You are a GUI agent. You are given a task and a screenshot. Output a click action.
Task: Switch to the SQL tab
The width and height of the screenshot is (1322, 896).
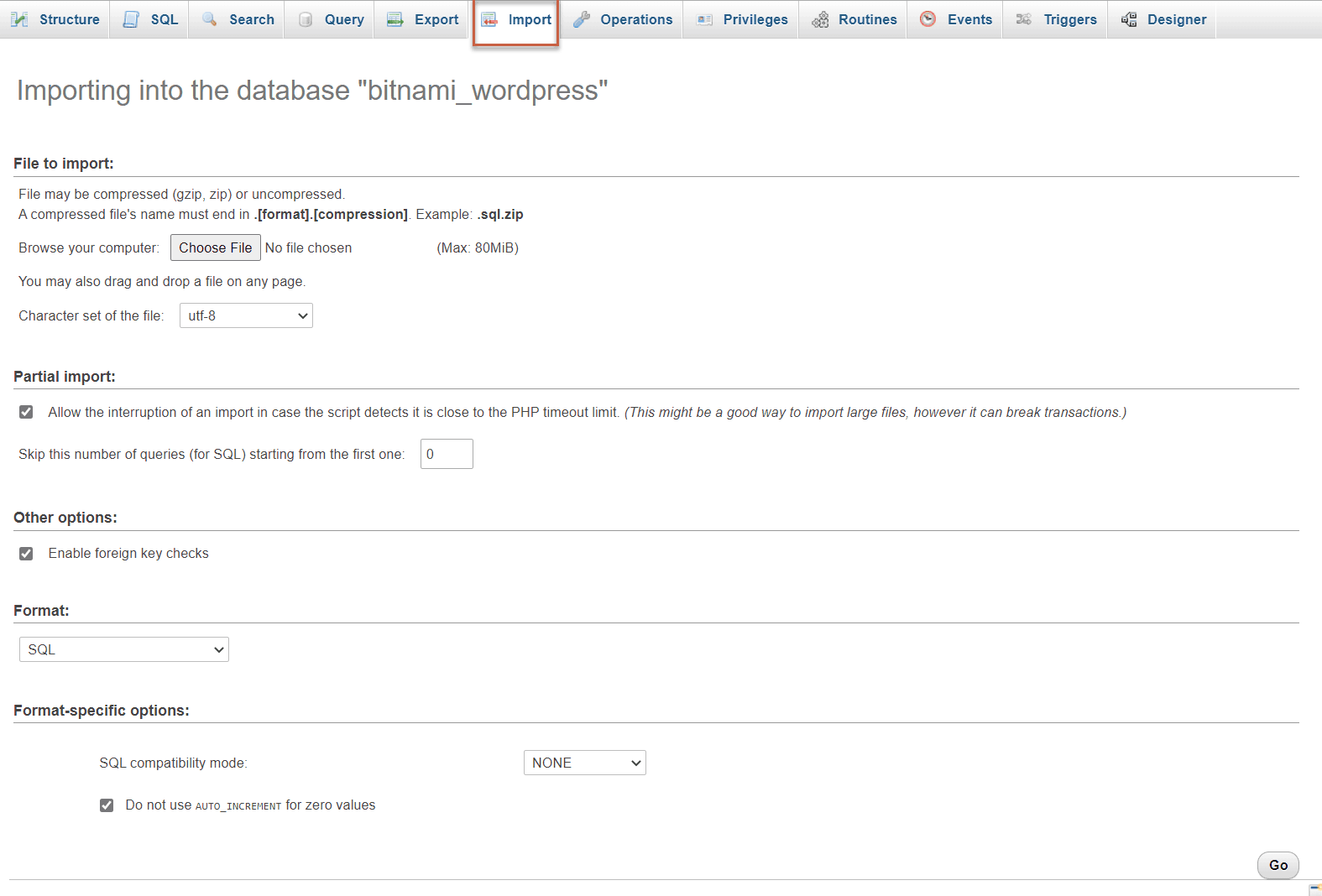pos(150,19)
